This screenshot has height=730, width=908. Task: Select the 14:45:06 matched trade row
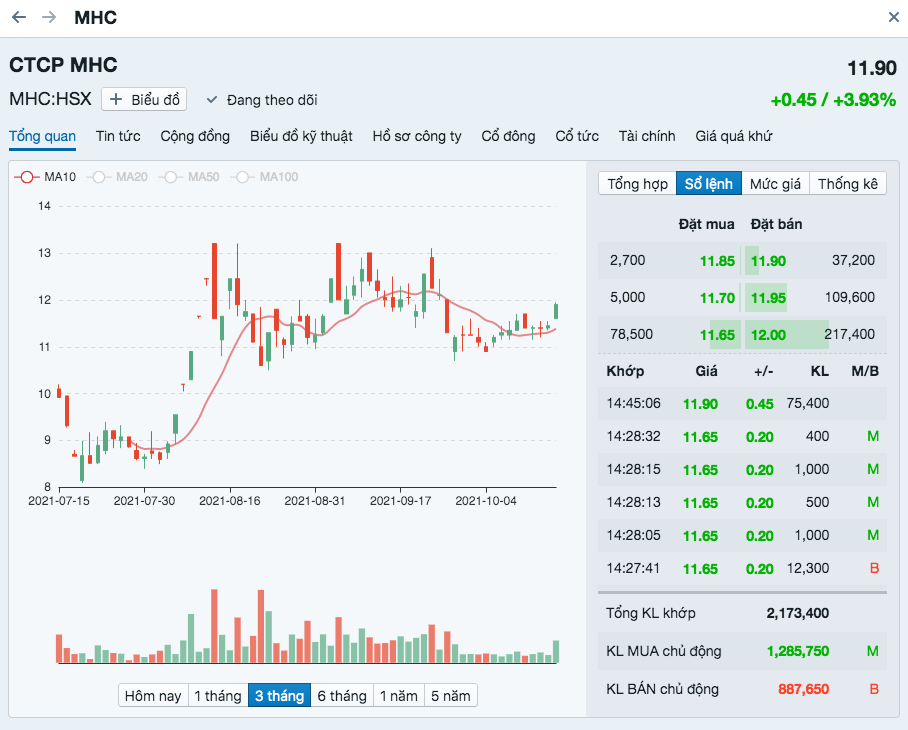pyautogui.click(x=742, y=403)
